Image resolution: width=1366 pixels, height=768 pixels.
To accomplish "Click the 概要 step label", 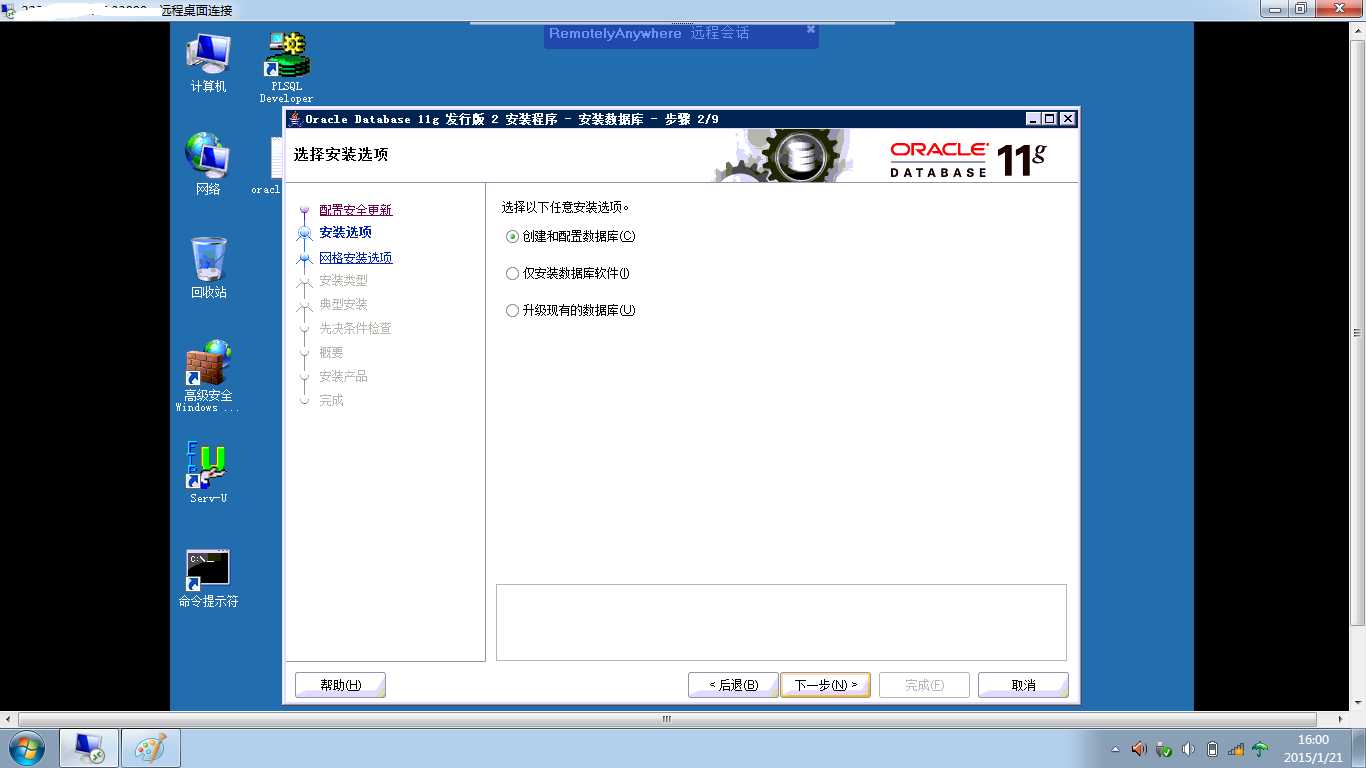I will coord(331,353).
